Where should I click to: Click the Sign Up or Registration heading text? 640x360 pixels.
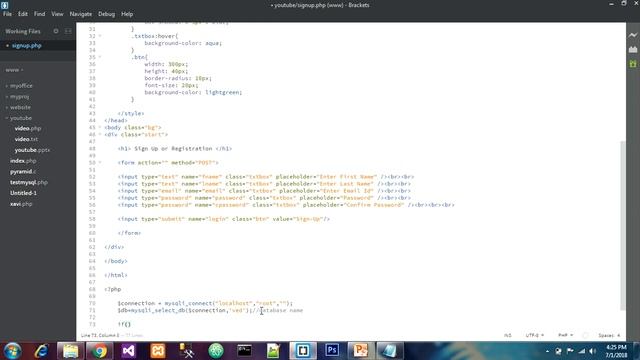[173, 149]
